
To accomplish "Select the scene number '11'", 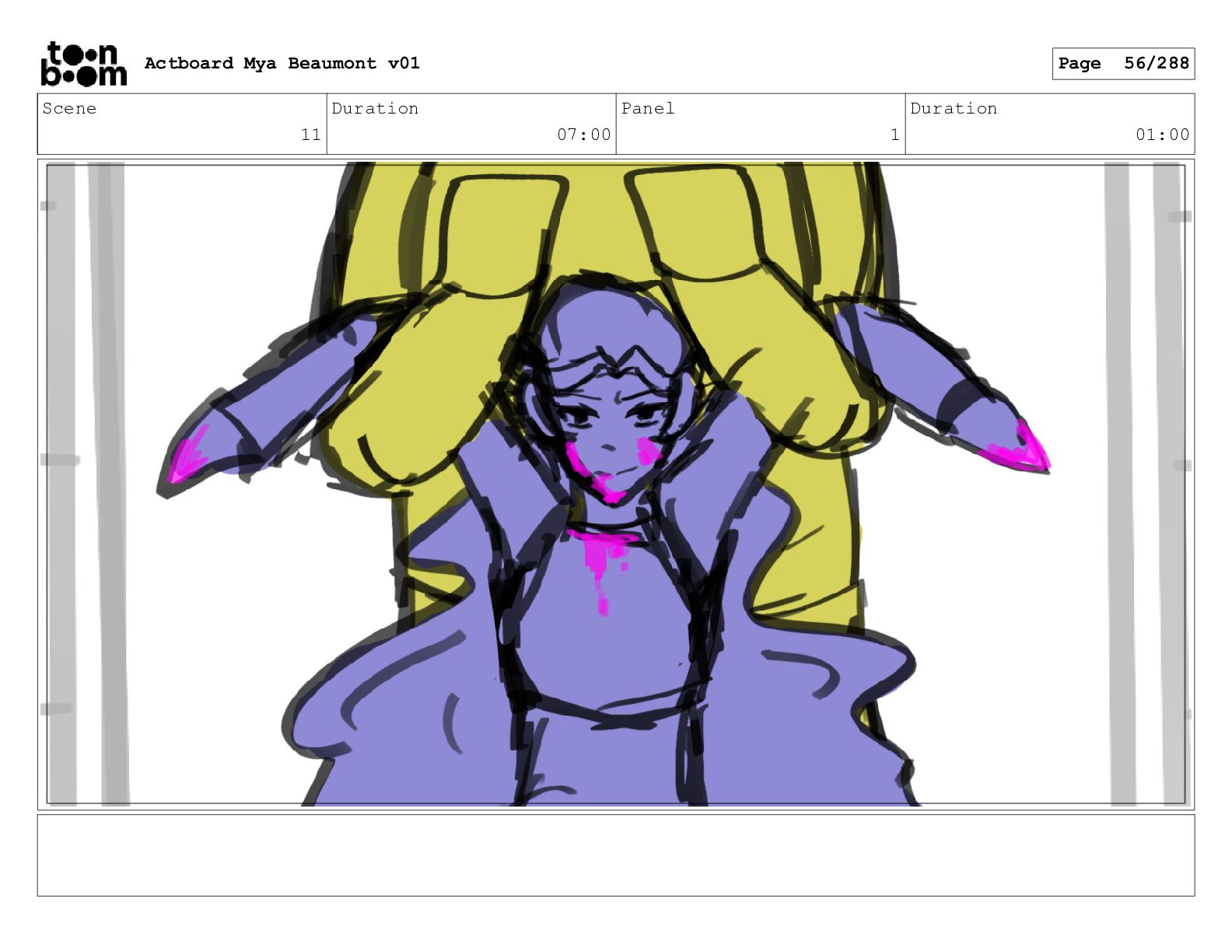I will 311,135.
